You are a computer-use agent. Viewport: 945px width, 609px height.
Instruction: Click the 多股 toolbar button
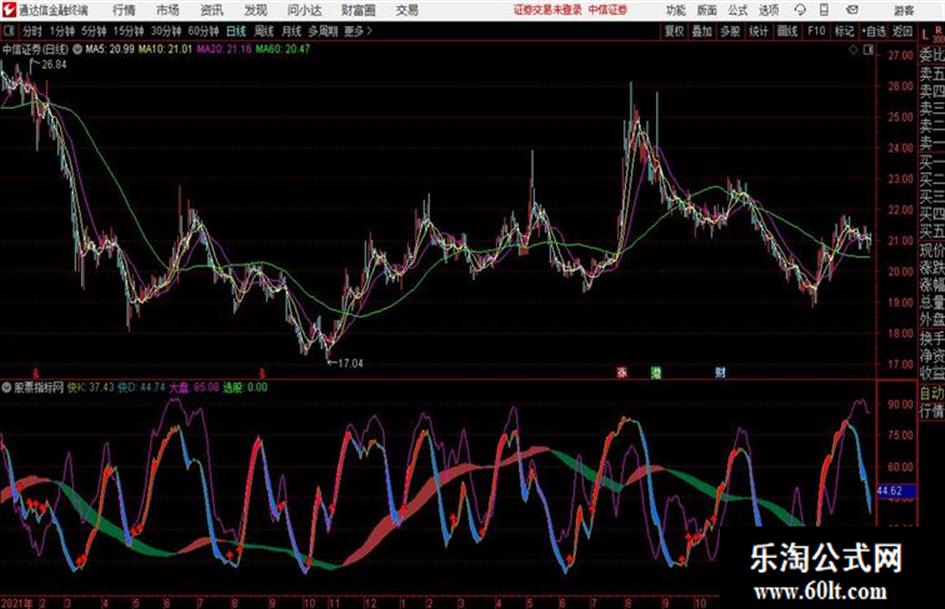click(730, 31)
